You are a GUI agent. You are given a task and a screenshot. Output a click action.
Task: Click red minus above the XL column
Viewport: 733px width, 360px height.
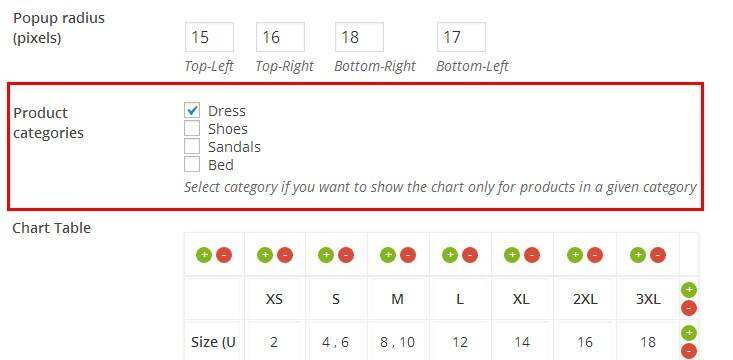point(532,255)
